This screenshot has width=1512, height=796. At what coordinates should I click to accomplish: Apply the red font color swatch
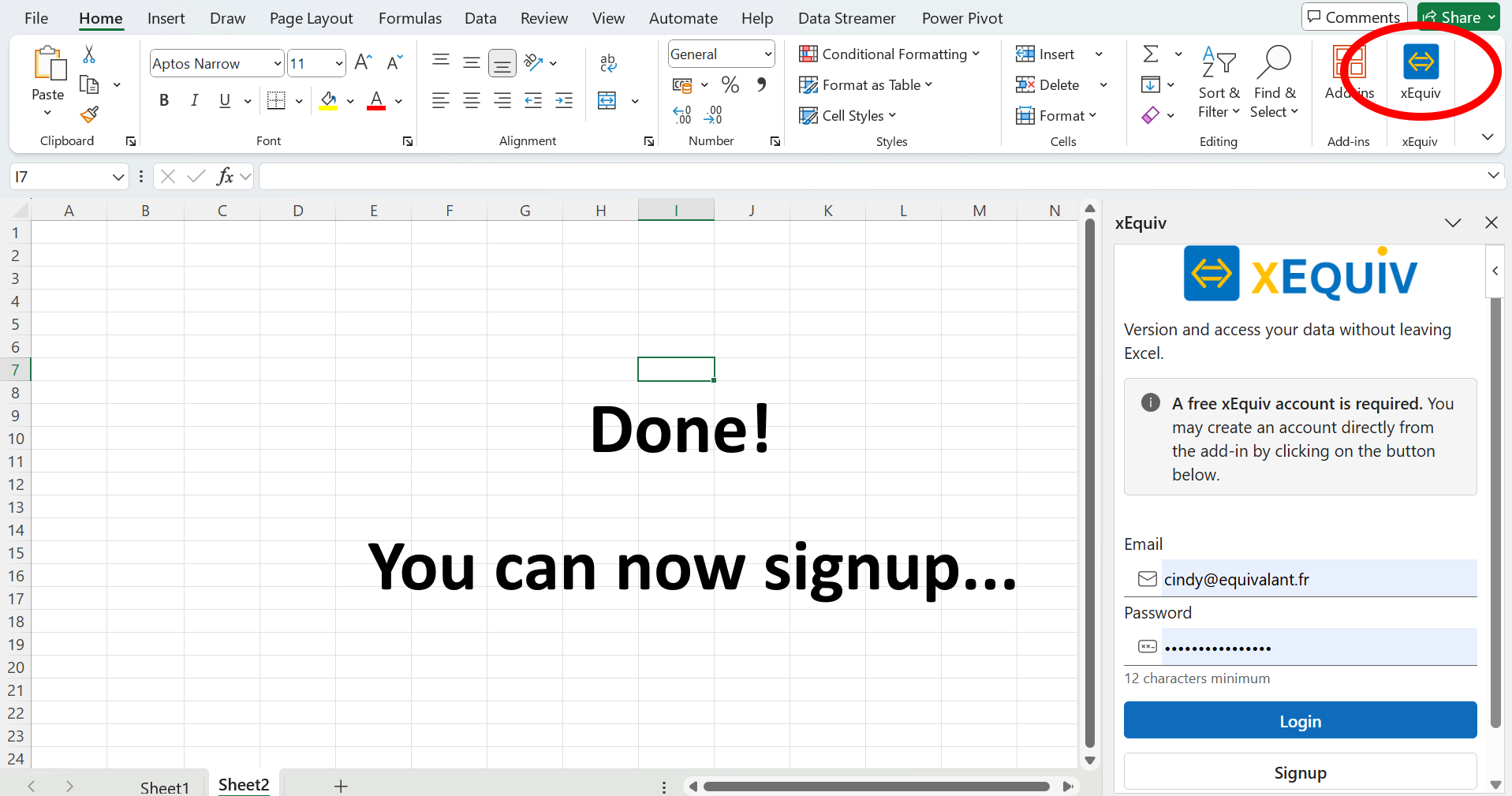click(x=376, y=101)
